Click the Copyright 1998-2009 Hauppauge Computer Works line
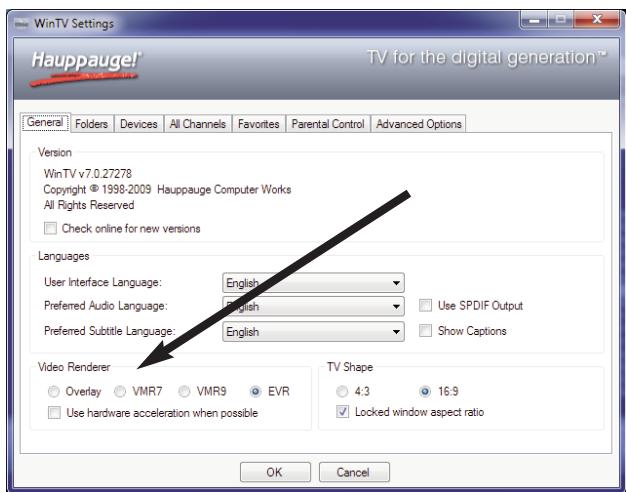 [167, 189]
